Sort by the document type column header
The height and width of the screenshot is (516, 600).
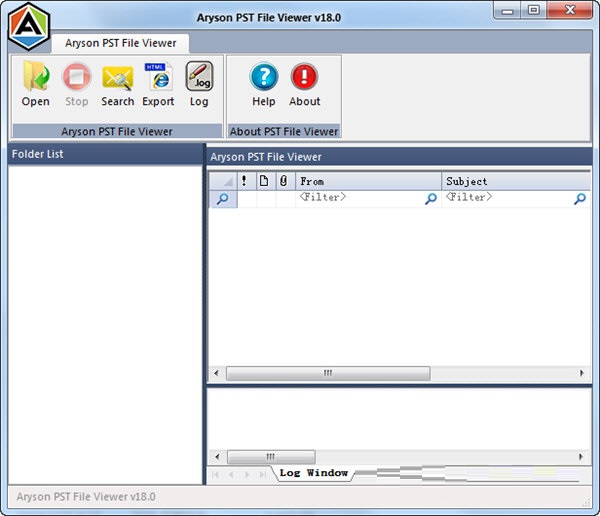[264, 181]
